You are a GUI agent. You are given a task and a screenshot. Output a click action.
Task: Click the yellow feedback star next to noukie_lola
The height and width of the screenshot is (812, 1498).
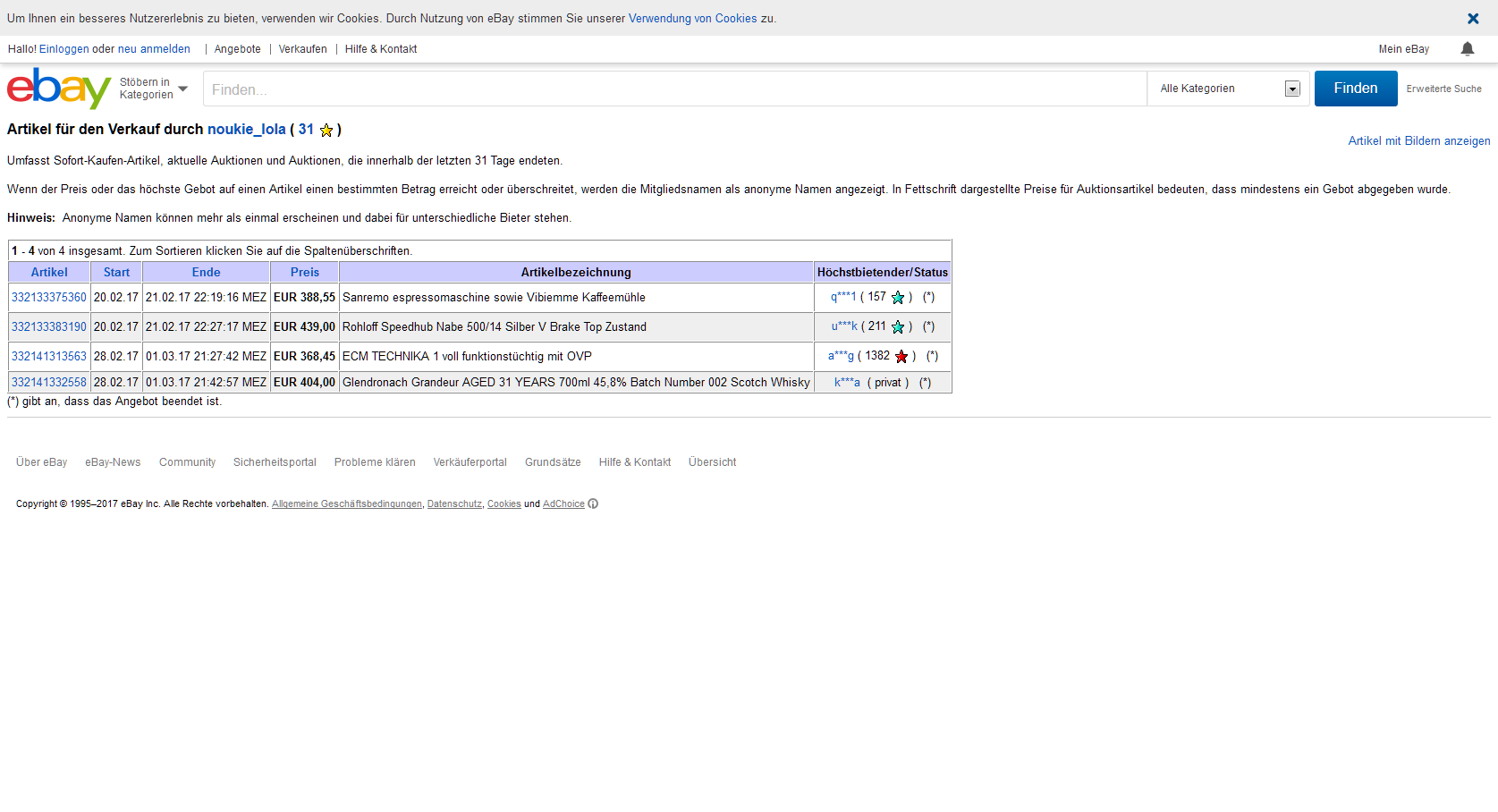[x=326, y=131]
